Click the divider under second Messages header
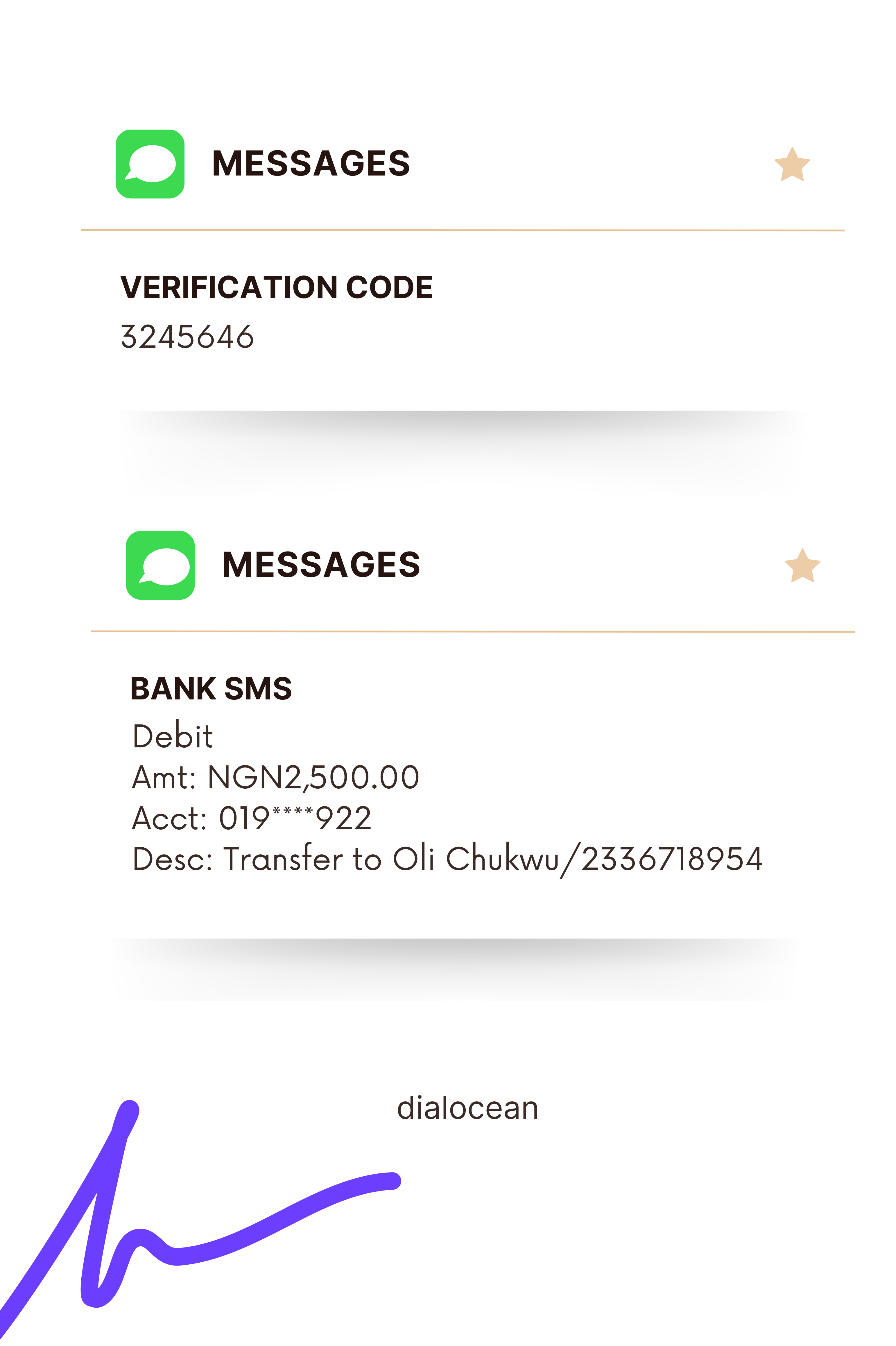Image resolution: width=896 pixels, height=1346 pixels. pos(473,631)
